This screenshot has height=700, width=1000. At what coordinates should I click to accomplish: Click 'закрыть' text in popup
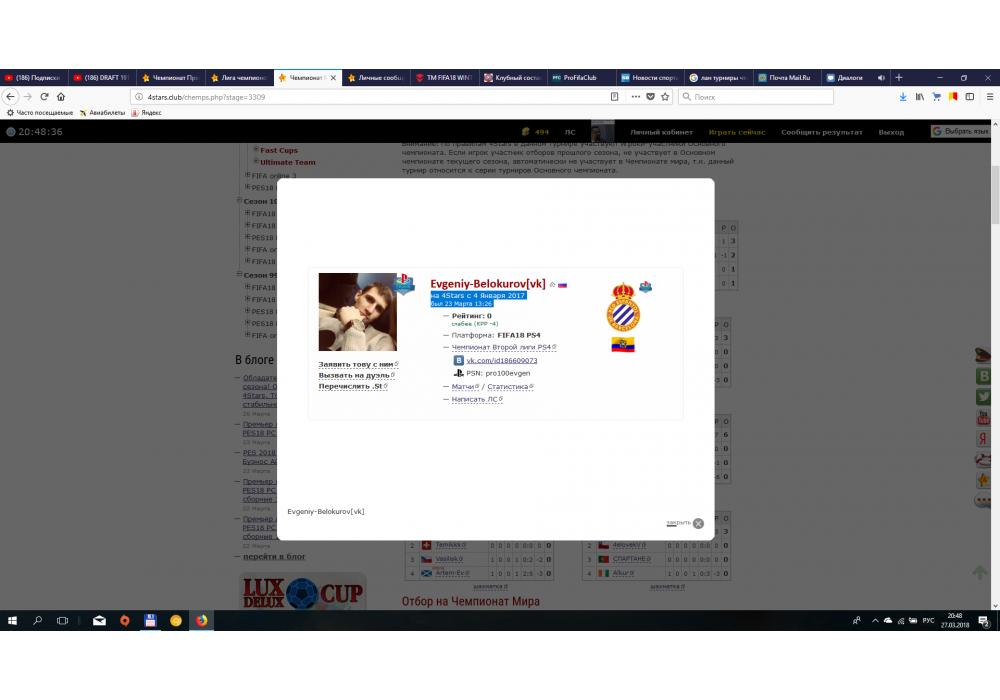click(679, 523)
